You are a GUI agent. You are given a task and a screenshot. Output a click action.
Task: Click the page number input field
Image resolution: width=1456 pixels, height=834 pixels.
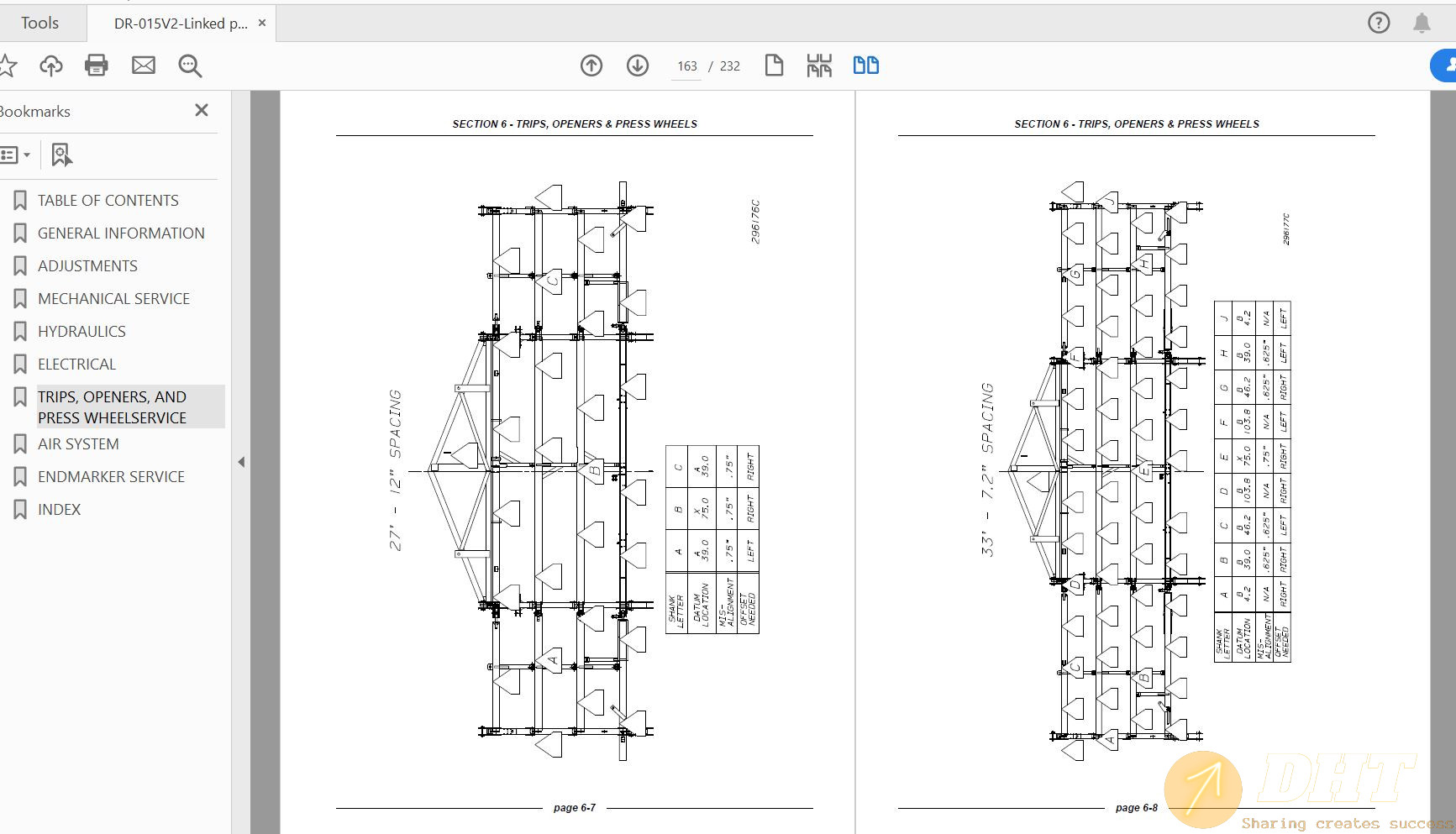tap(686, 66)
